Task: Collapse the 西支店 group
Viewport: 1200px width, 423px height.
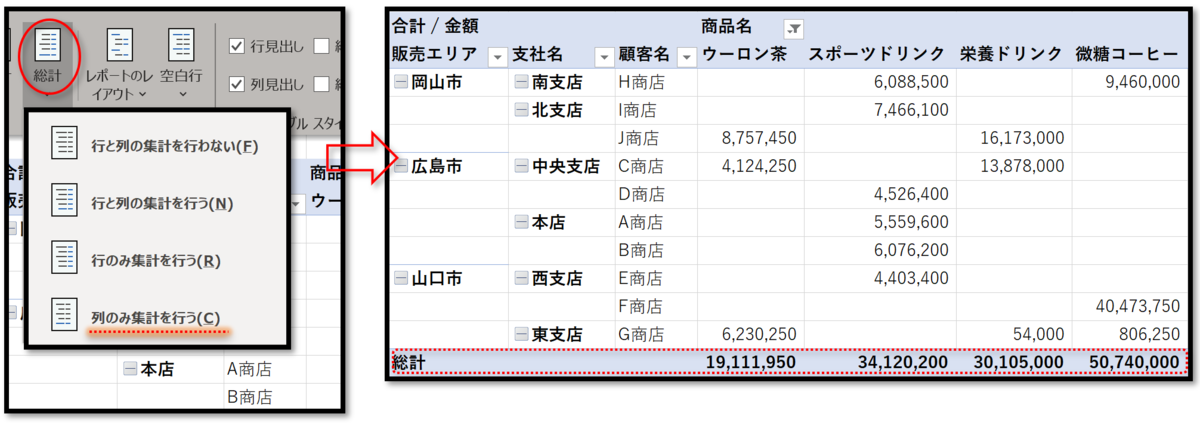Action: 521,278
